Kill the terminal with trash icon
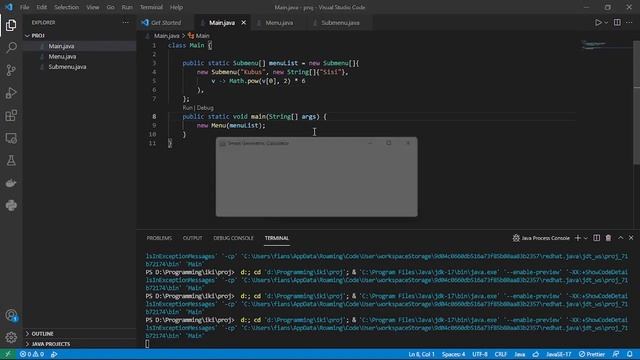 [608, 238]
